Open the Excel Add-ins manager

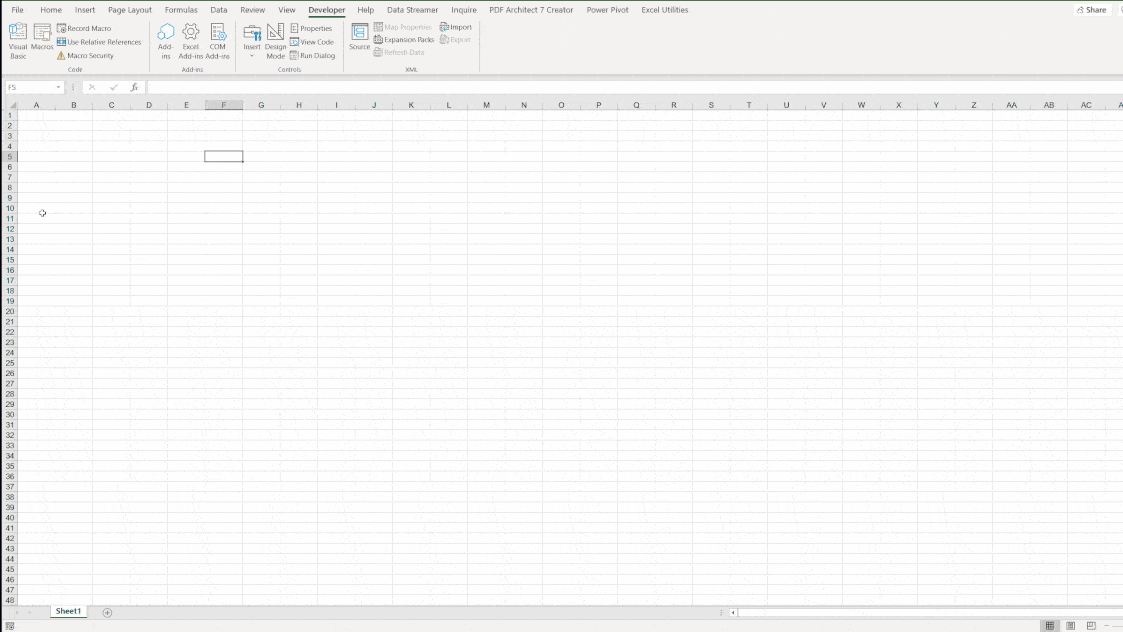pyautogui.click(x=191, y=40)
